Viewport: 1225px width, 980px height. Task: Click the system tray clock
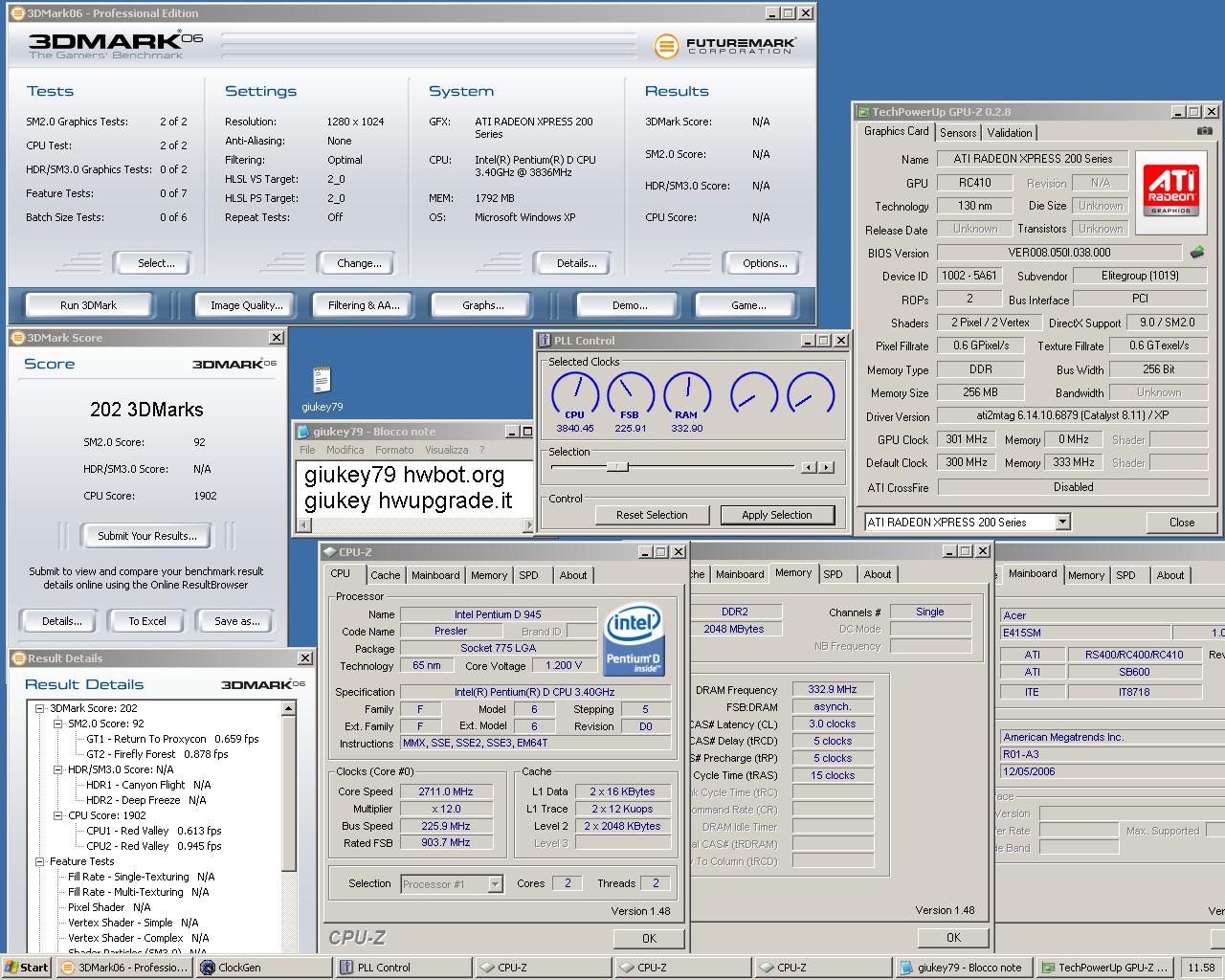[1201, 968]
